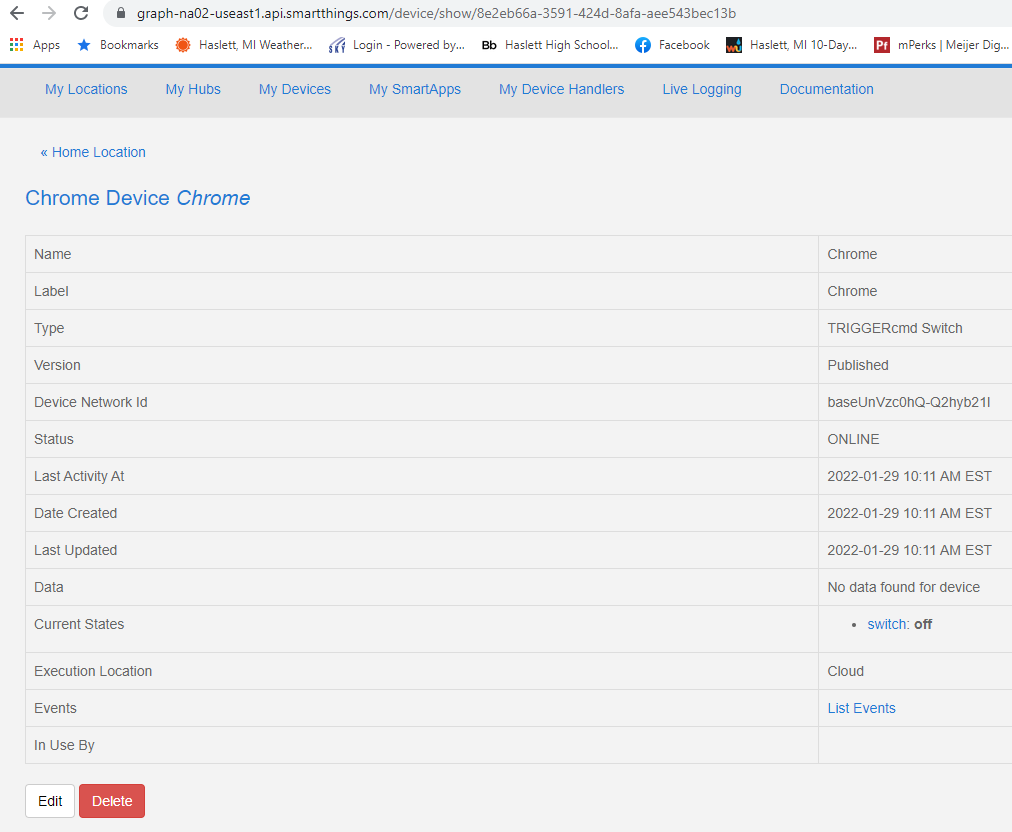1012x832 pixels.
Task: Select 'No data found for device' text
Action: coord(904,587)
